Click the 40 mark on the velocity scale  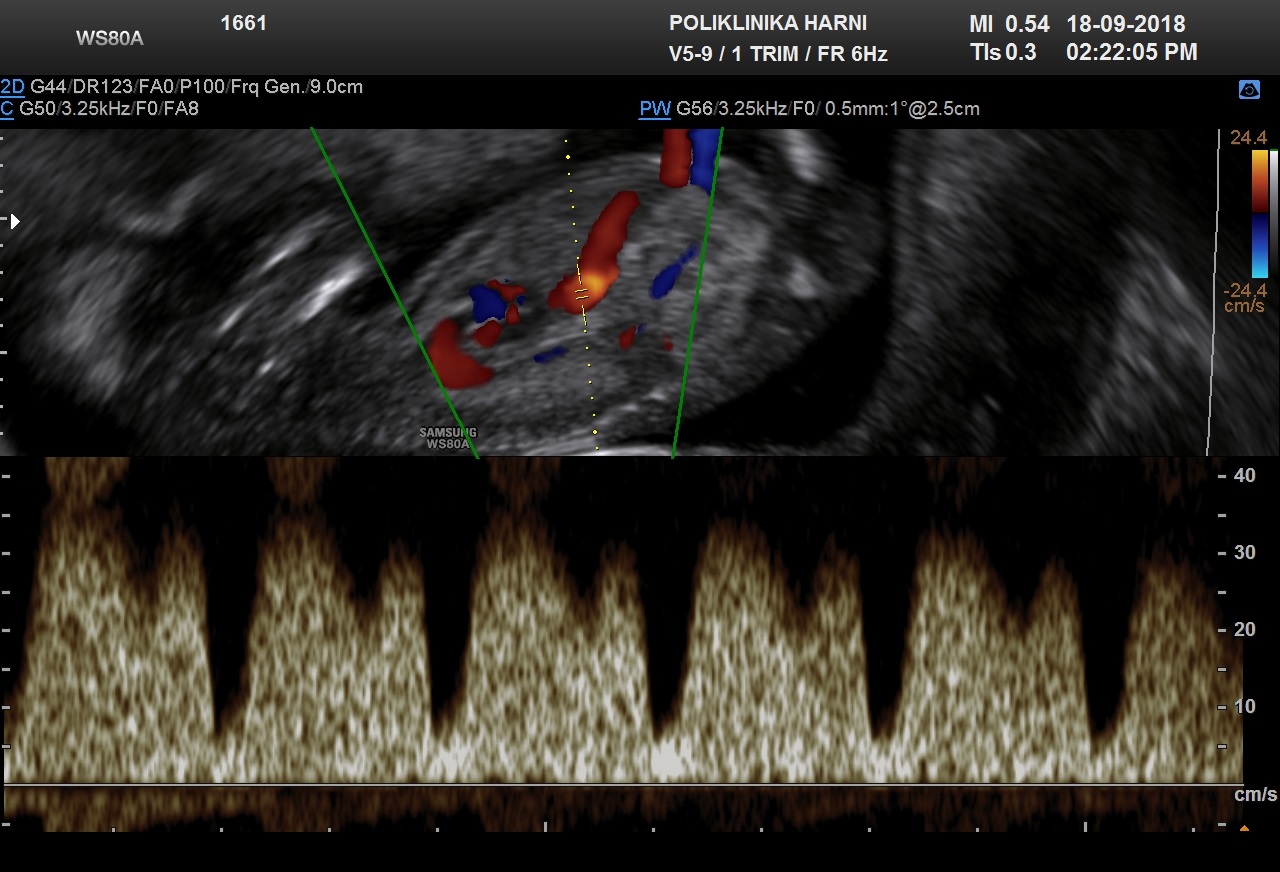point(1244,475)
